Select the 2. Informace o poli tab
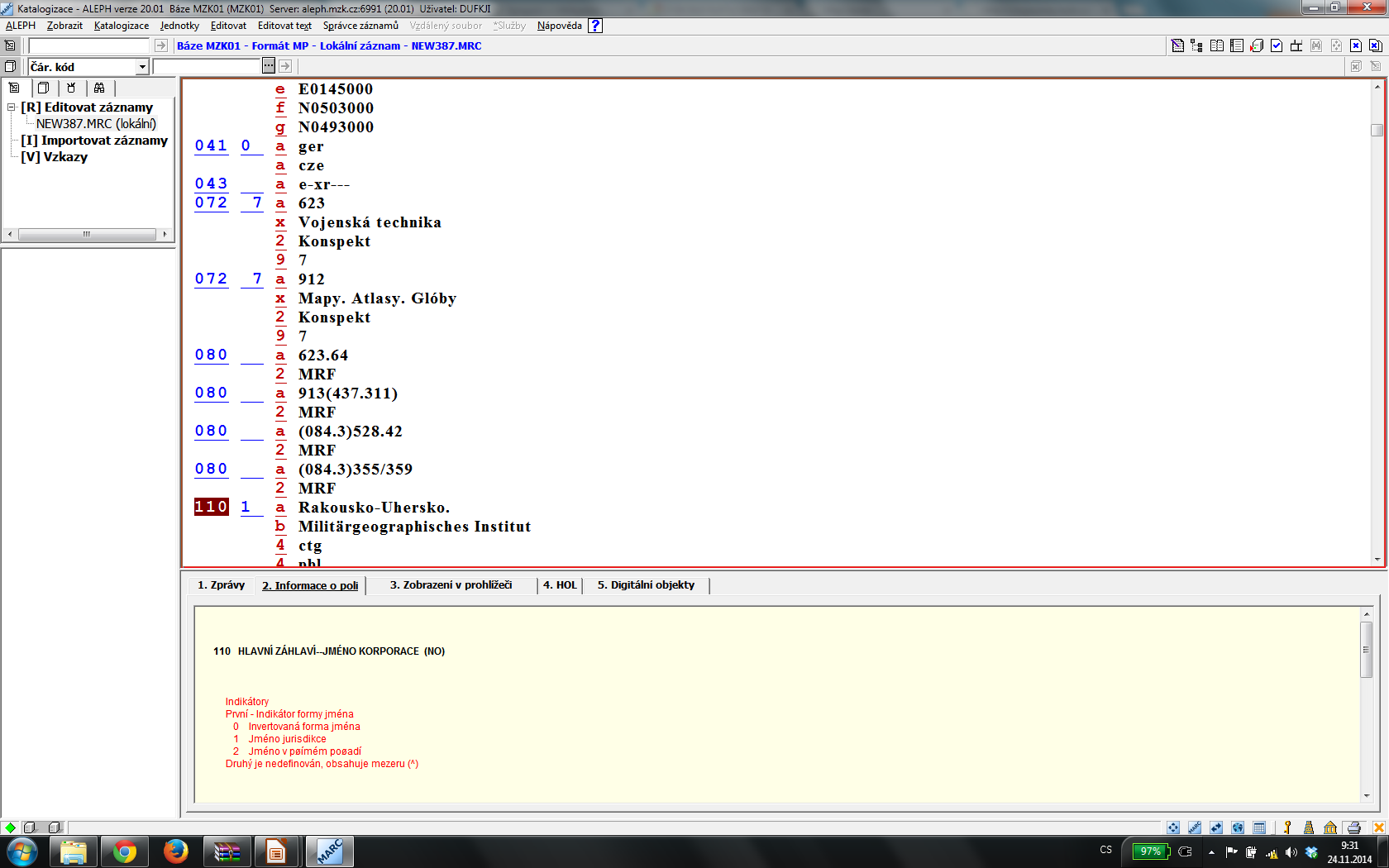Image resolution: width=1389 pixels, height=868 pixels. (310, 585)
